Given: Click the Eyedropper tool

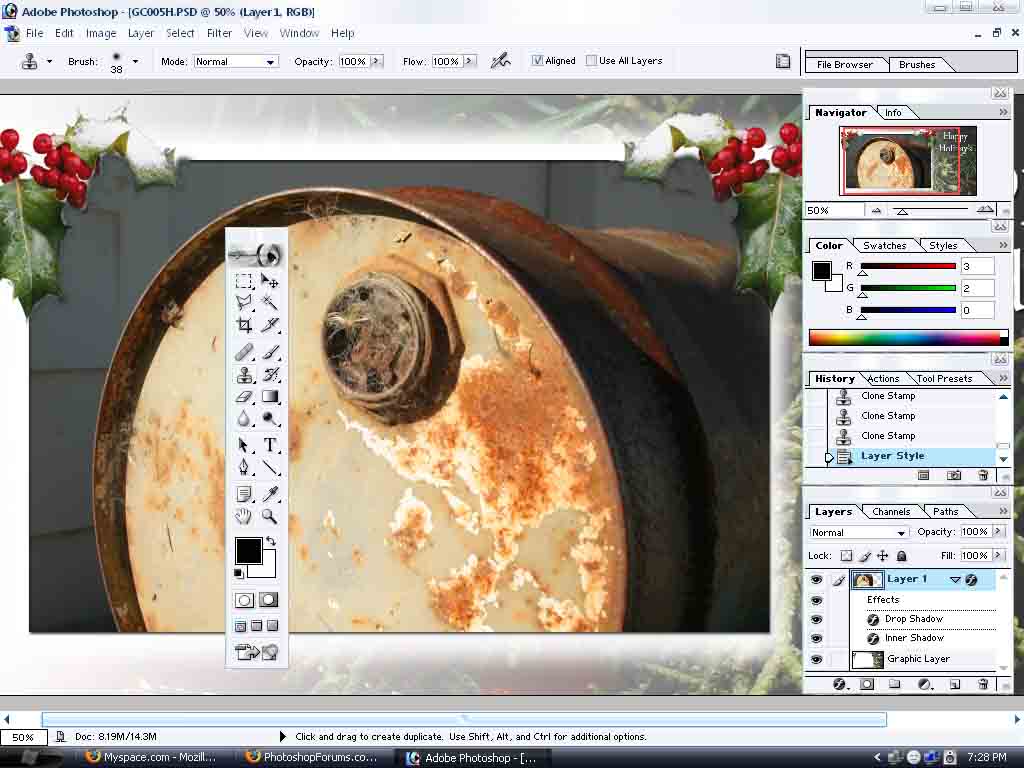Looking at the screenshot, I should coord(270,494).
